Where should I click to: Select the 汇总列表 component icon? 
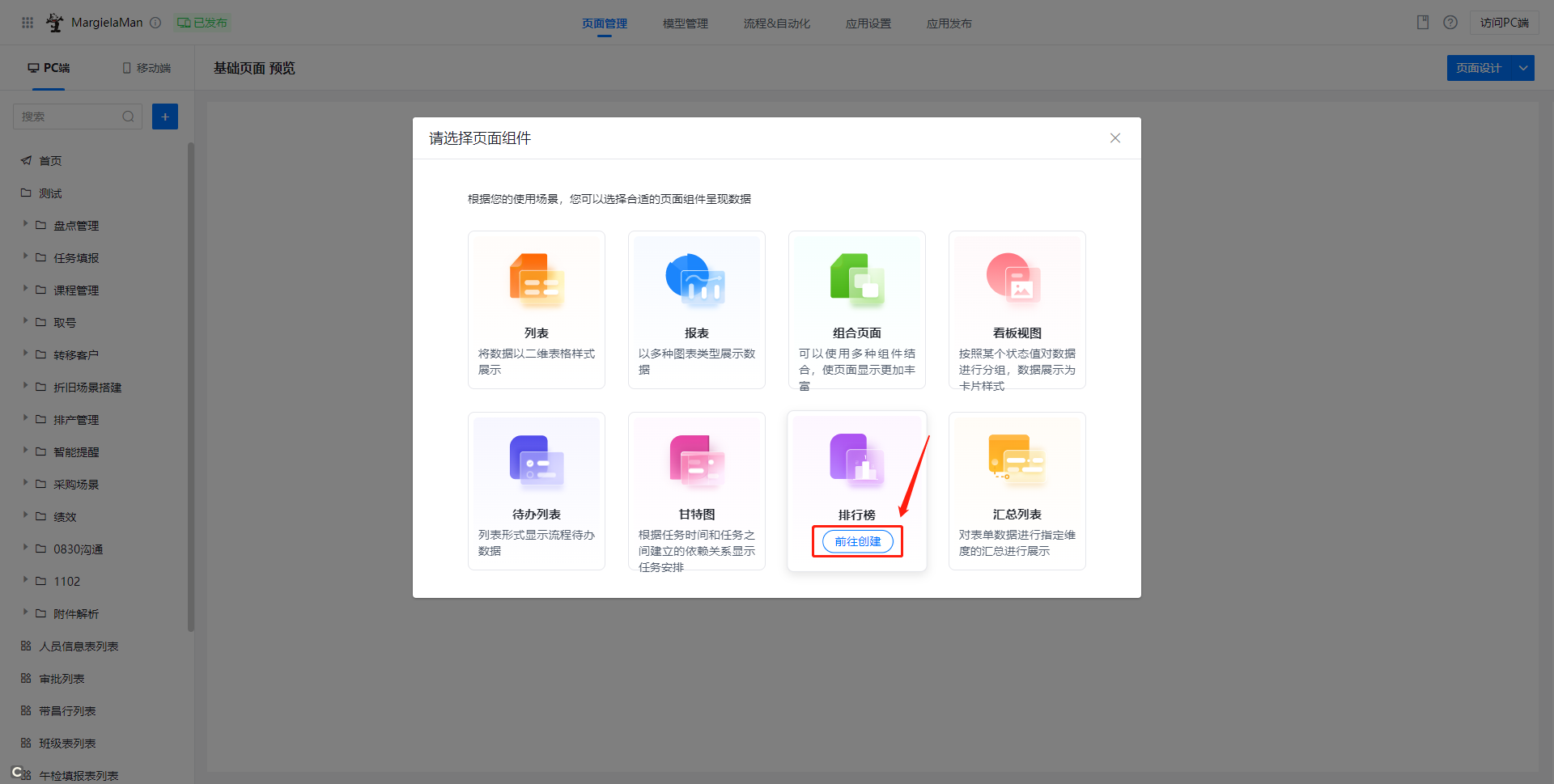pos(1017,461)
